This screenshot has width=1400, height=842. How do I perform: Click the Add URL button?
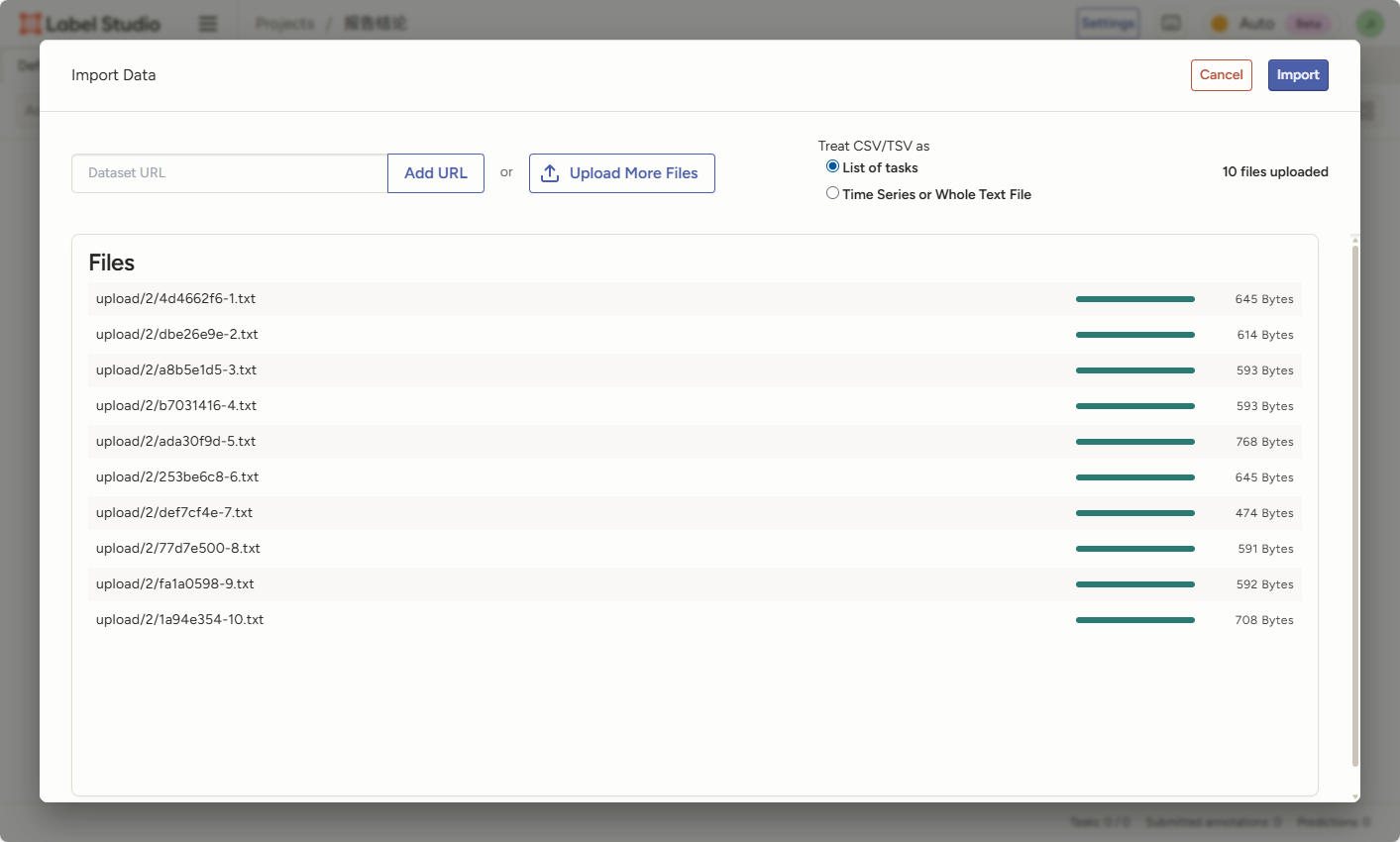[x=436, y=173]
